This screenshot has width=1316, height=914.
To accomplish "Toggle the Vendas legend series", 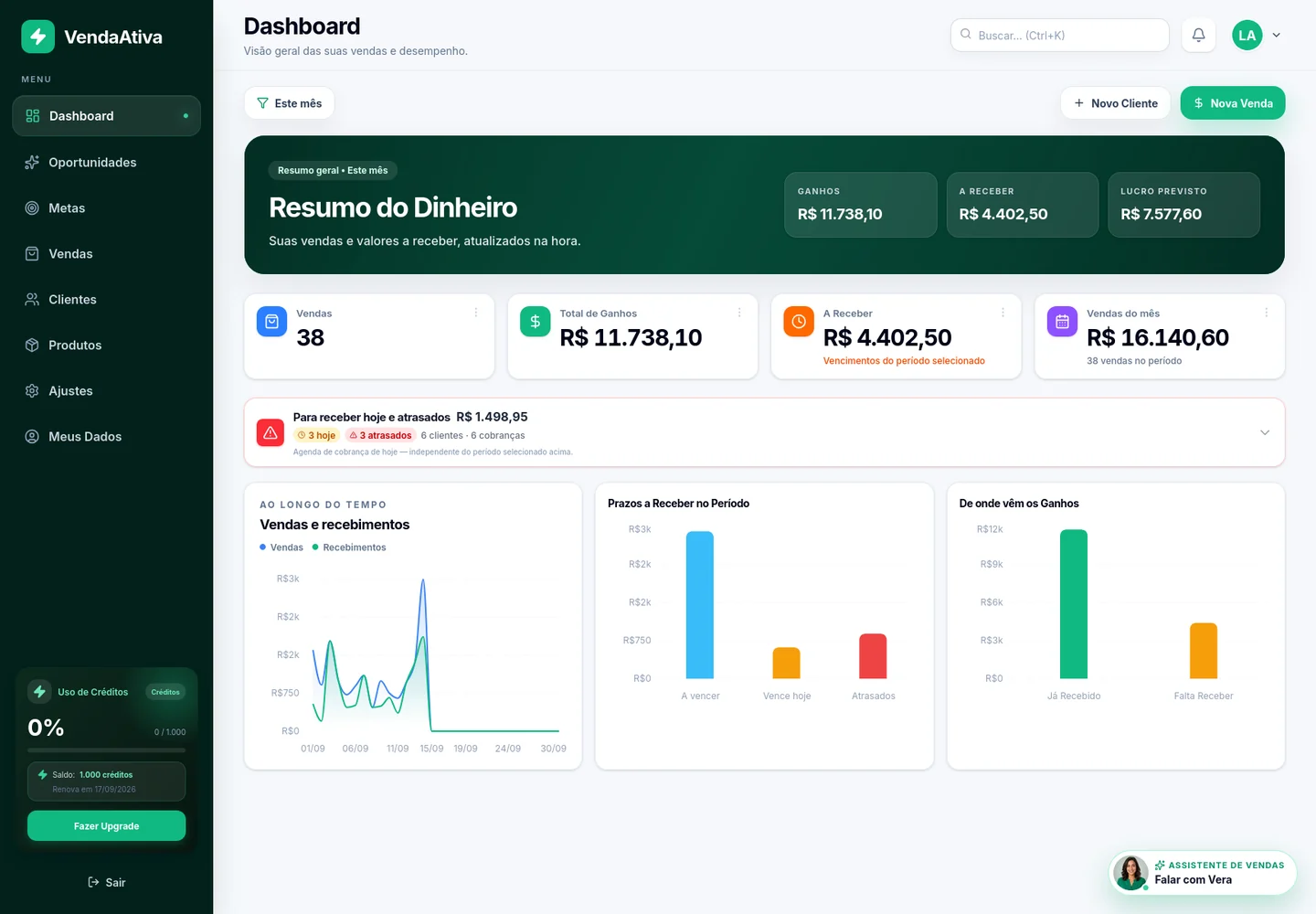I will tap(281, 547).
